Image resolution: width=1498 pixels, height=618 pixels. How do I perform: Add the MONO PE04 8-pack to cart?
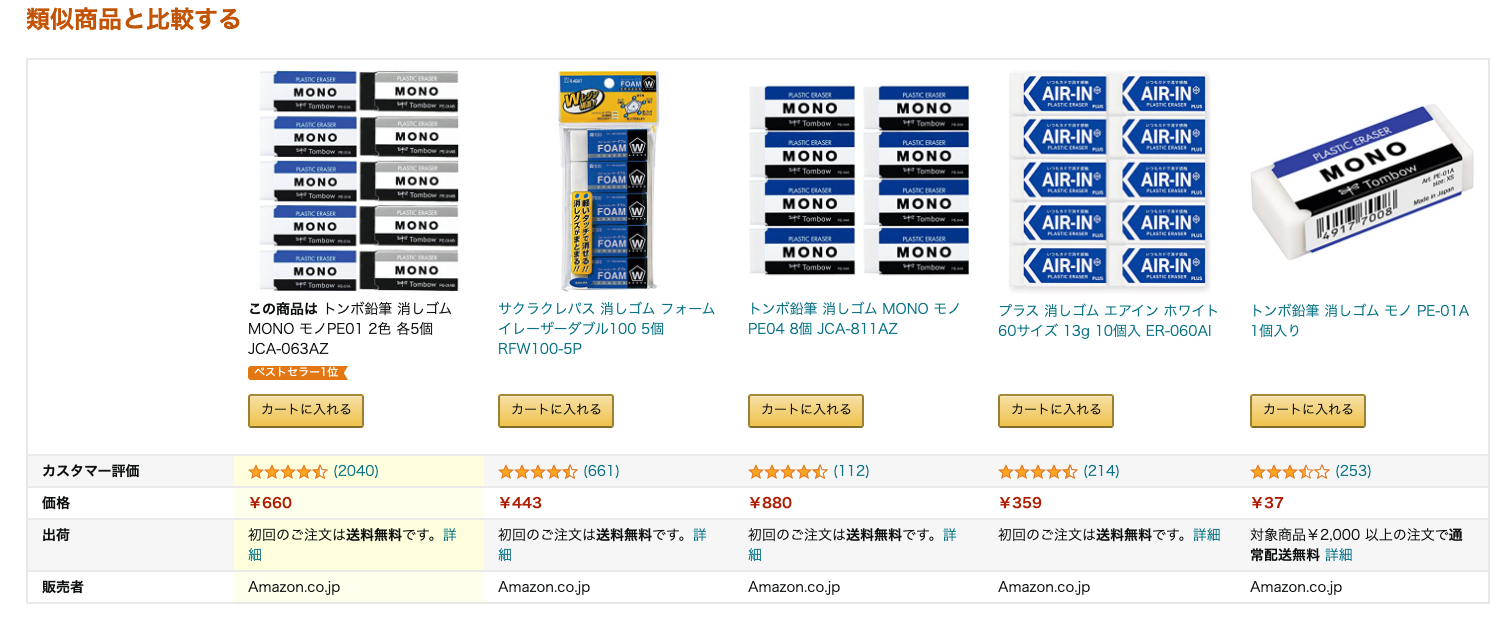pos(806,410)
